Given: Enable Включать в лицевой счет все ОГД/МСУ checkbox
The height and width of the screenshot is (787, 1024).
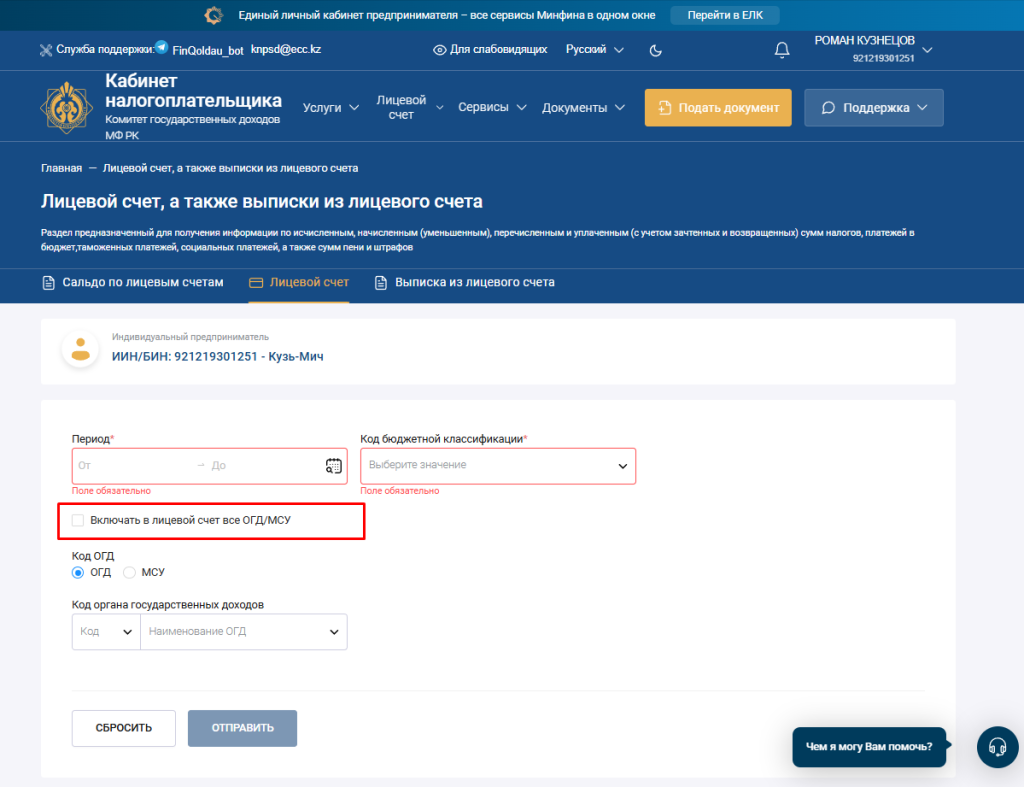Looking at the screenshot, I should pos(78,520).
